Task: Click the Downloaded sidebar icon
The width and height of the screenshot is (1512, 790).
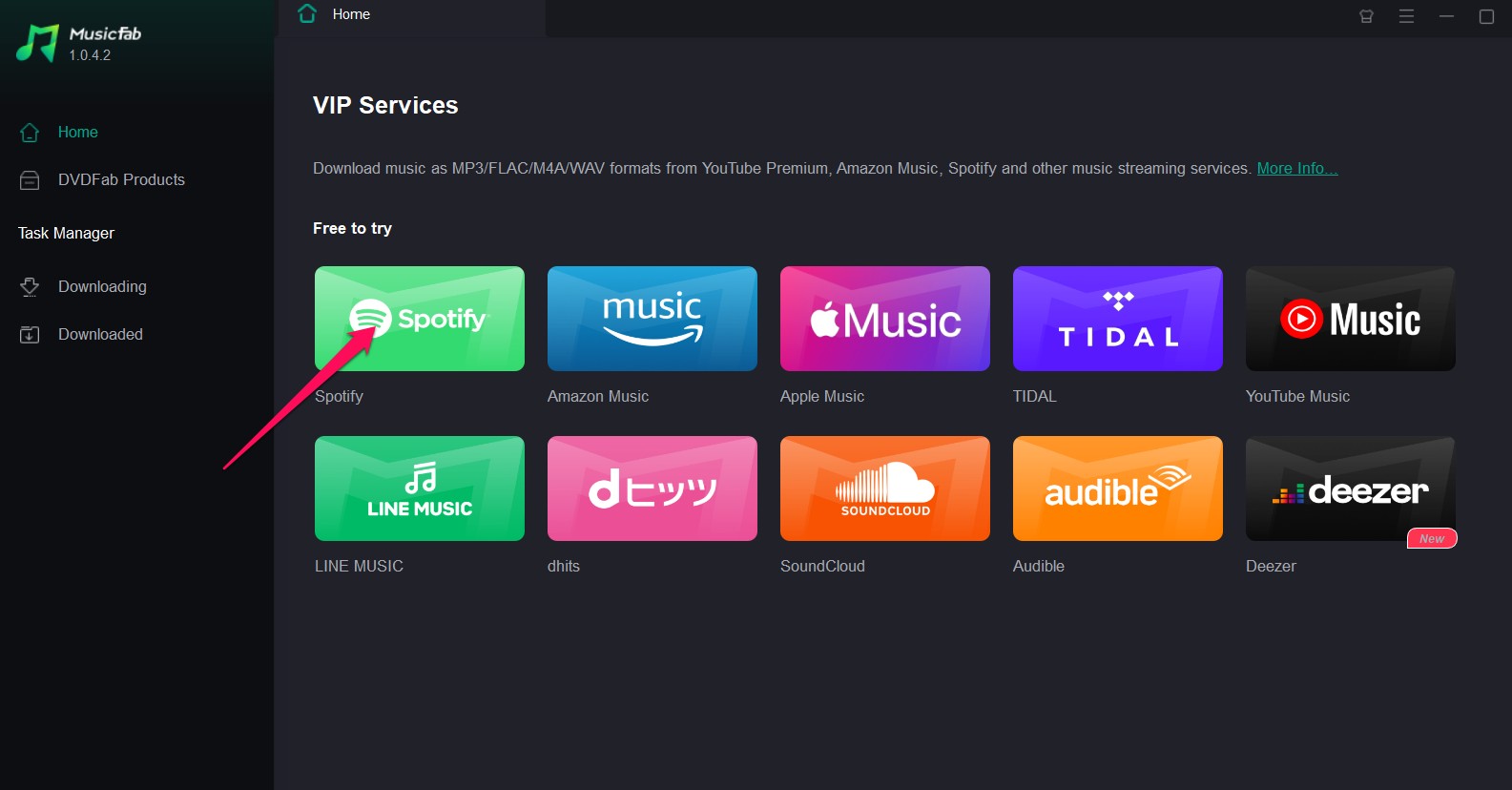Action: click(x=30, y=335)
